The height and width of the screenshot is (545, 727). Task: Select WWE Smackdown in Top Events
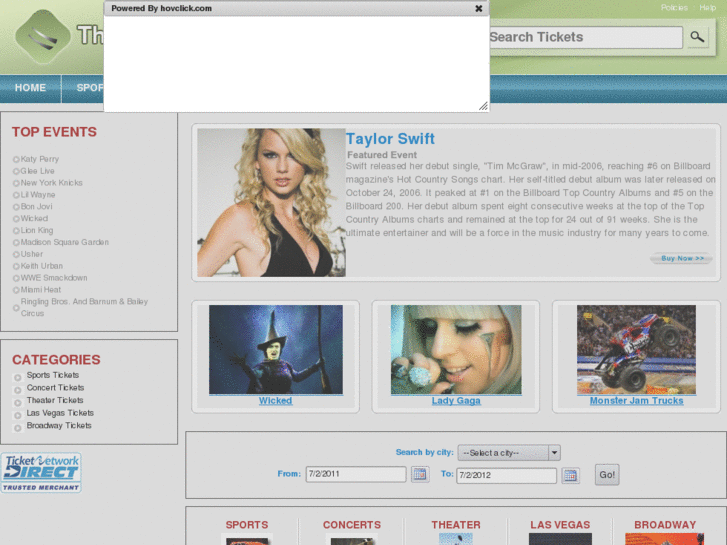coord(54,278)
